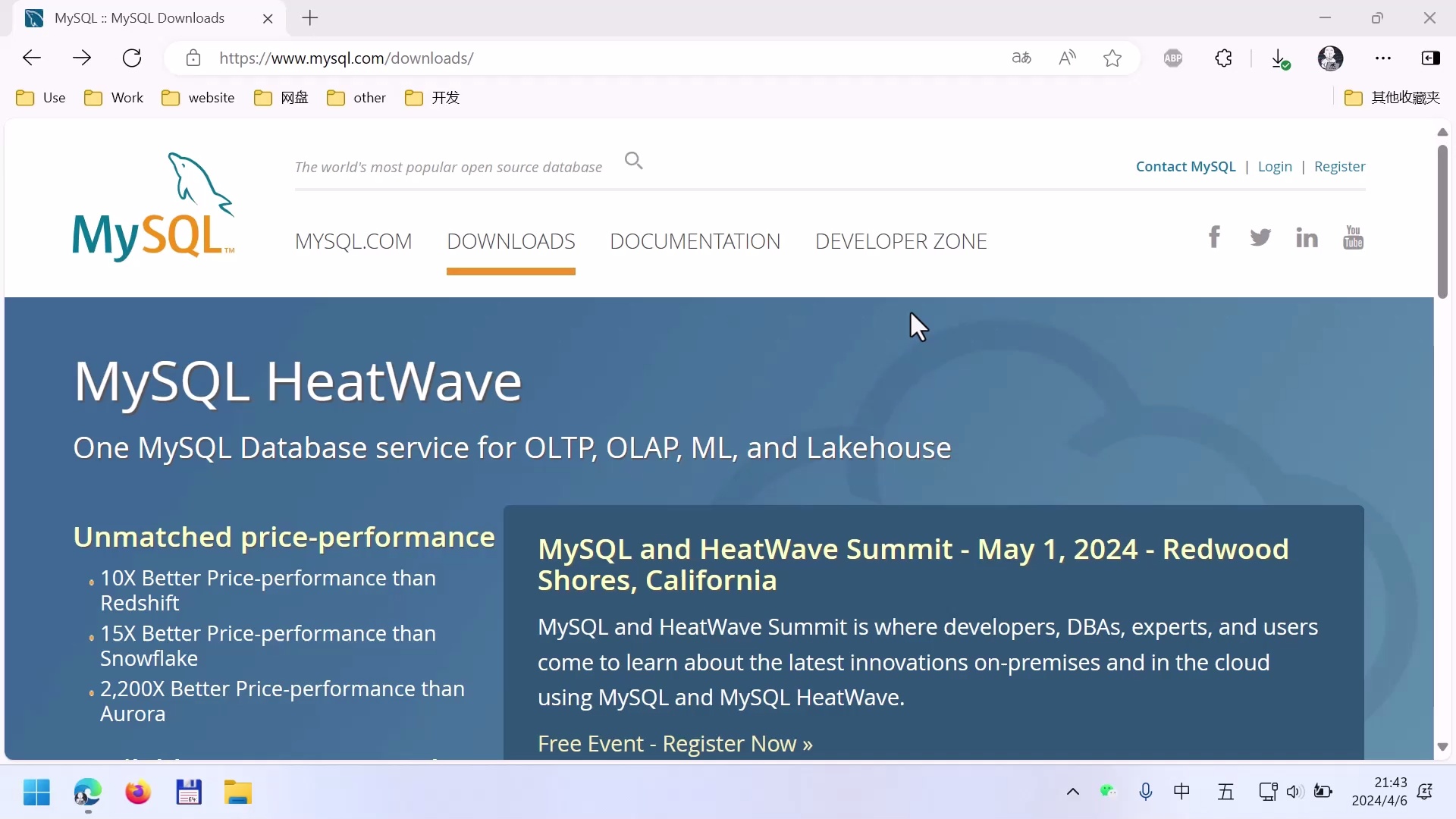Screen dimensions: 1456x819
Task: Expand the website bookmarks folder
Action: [198, 98]
